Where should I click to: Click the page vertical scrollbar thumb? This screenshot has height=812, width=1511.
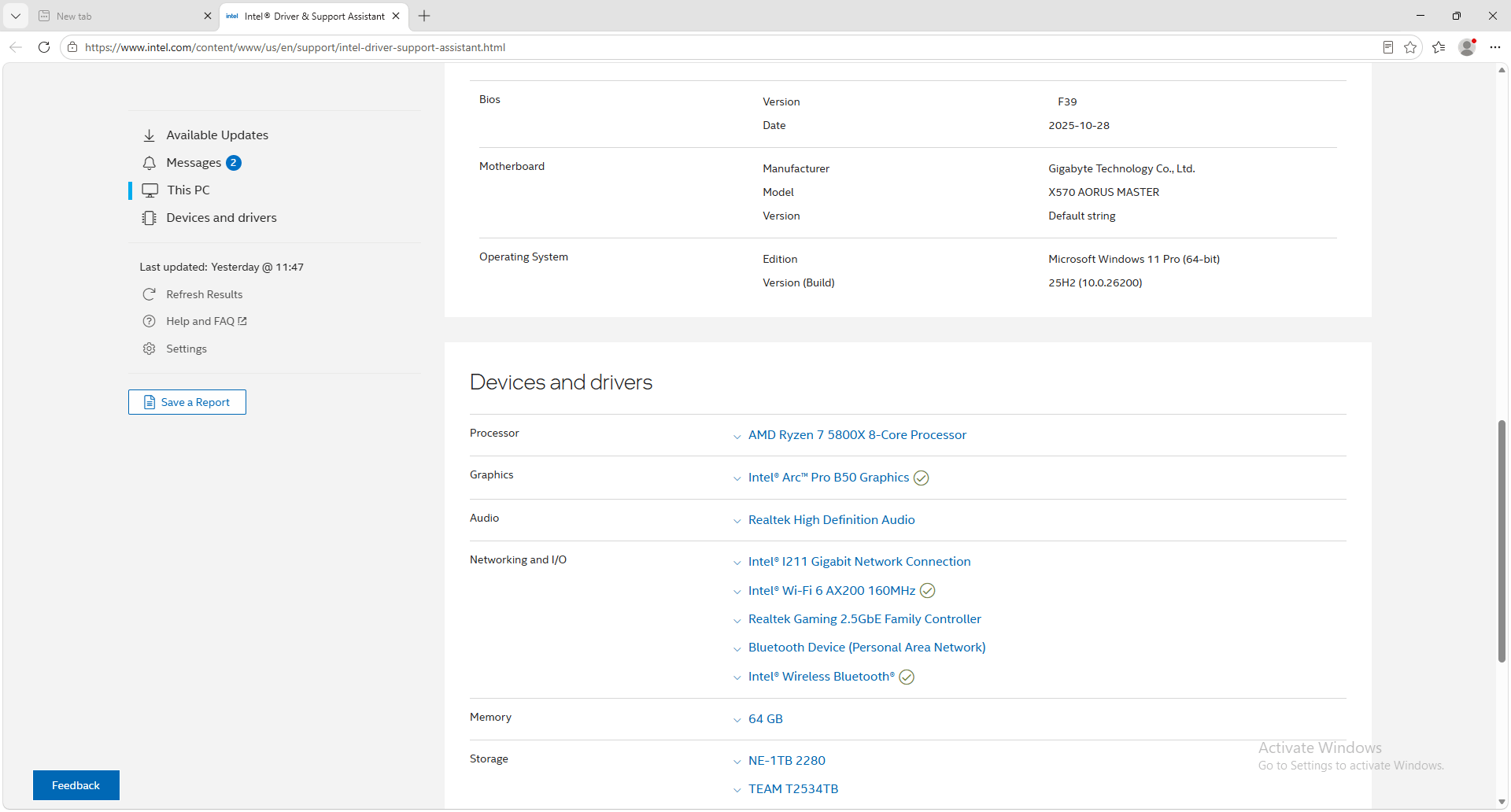coord(1502,541)
